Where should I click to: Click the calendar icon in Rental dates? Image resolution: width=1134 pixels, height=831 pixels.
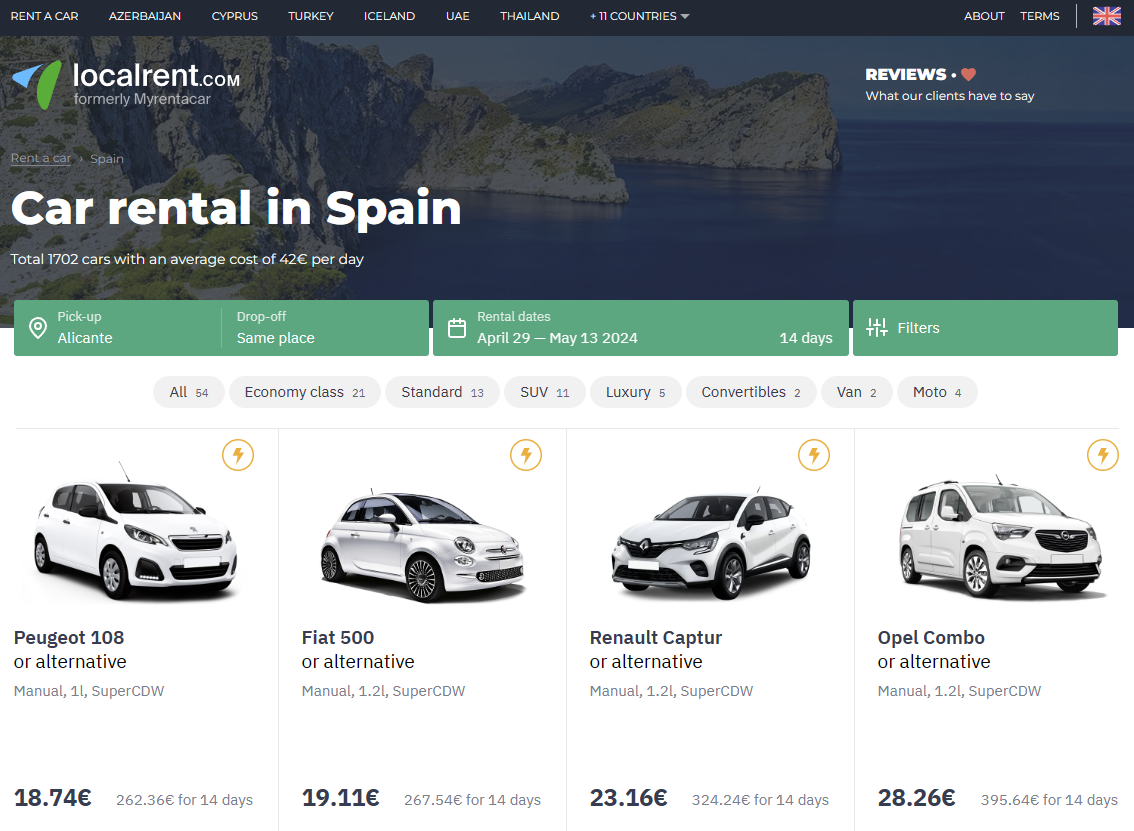[457, 328]
